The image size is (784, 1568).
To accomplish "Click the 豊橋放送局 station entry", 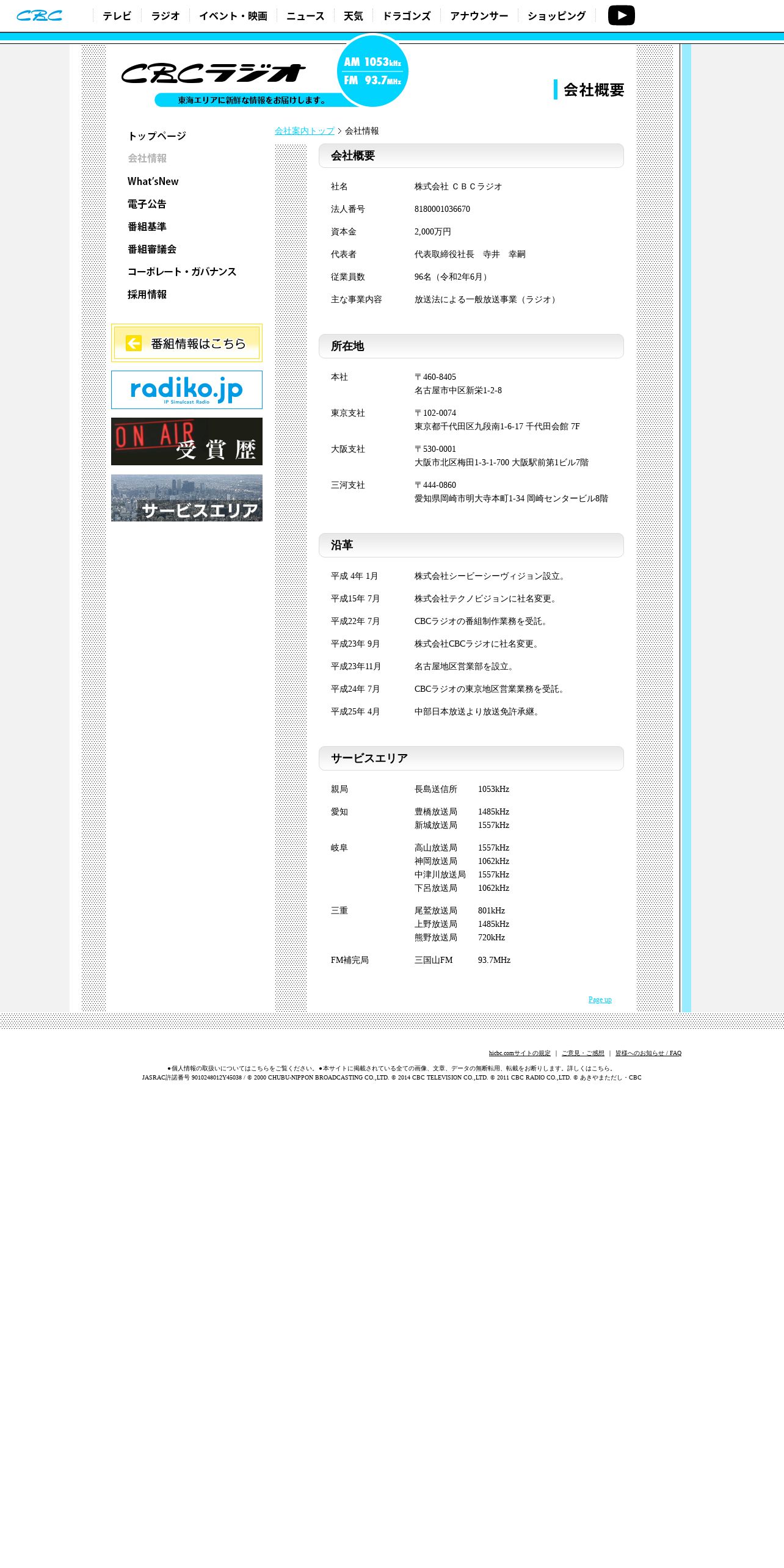I will pos(436,812).
